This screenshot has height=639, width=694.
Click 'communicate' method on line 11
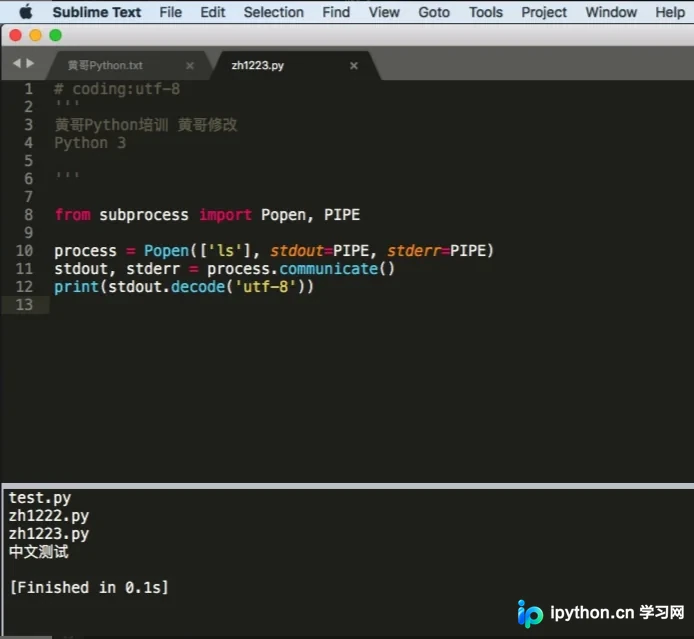coord(328,269)
